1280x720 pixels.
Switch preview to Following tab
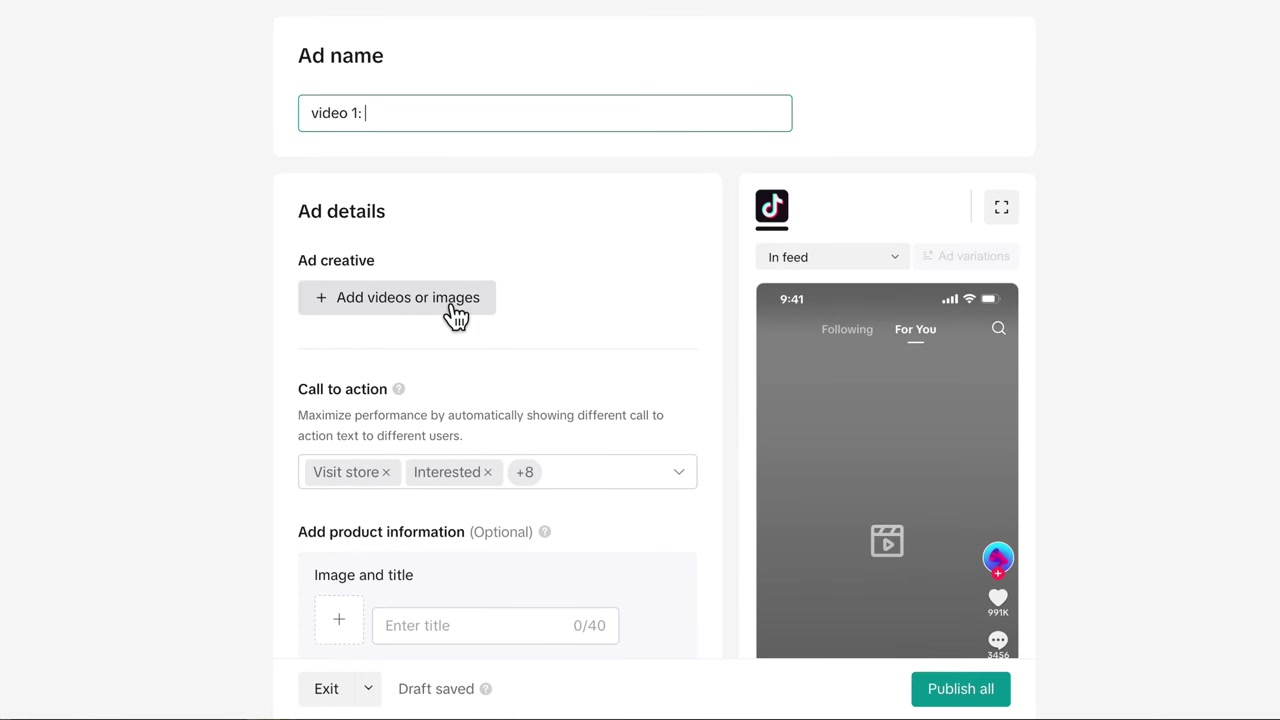(x=847, y=329)
